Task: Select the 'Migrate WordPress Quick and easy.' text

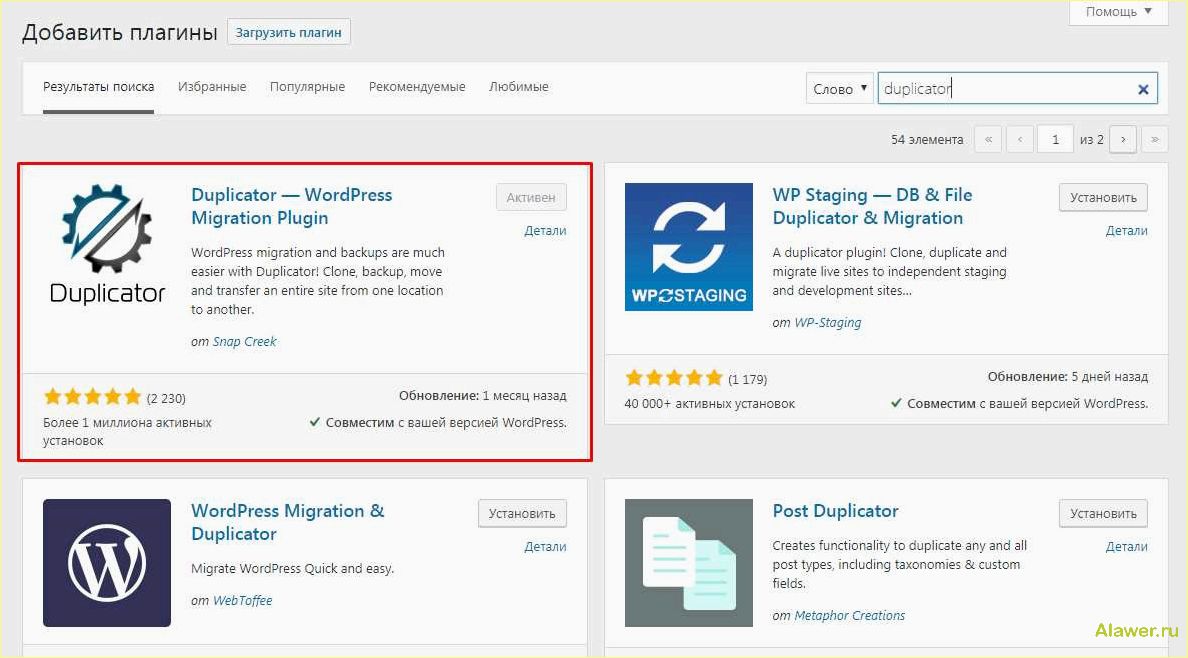Action: click(x=292, y=569)
